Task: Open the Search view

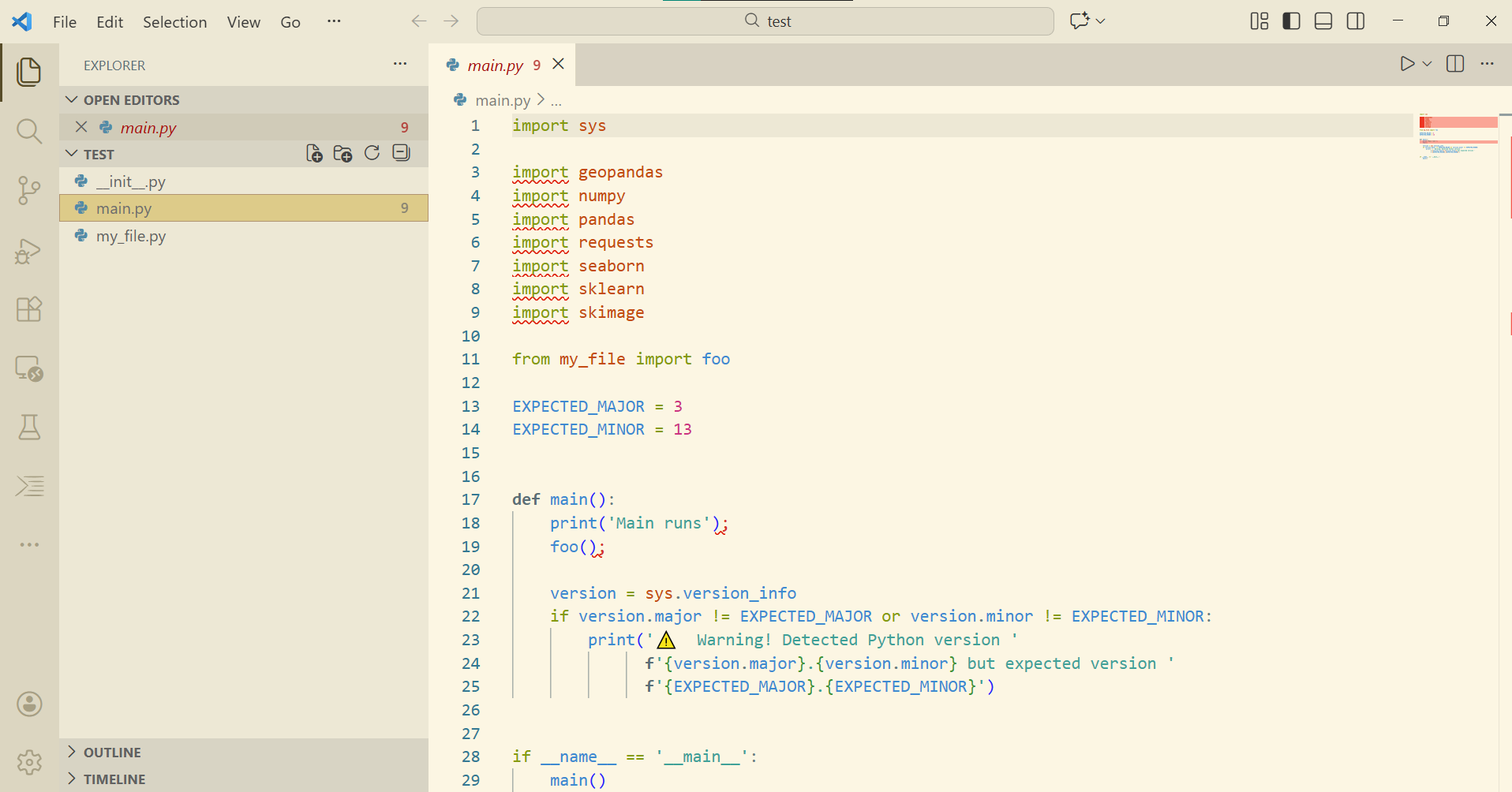Action: (28, 131)
